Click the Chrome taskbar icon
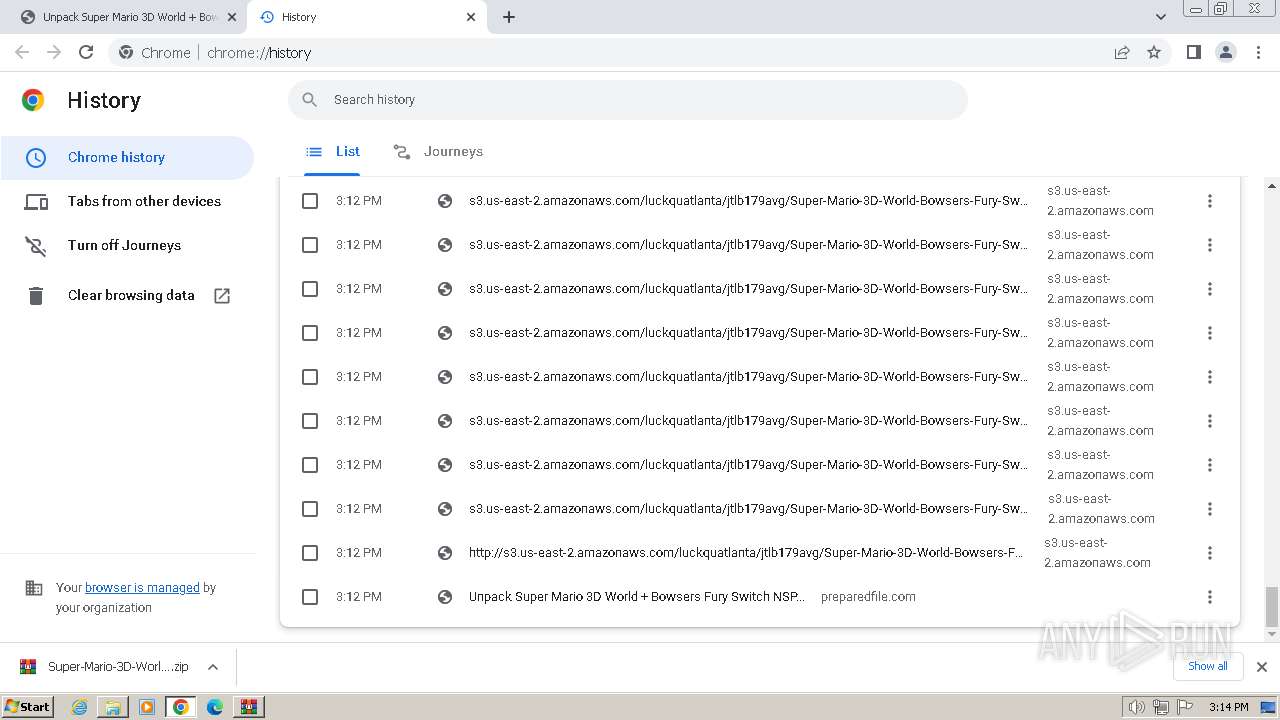1280x720 pixels. click(x=181, y=707)
